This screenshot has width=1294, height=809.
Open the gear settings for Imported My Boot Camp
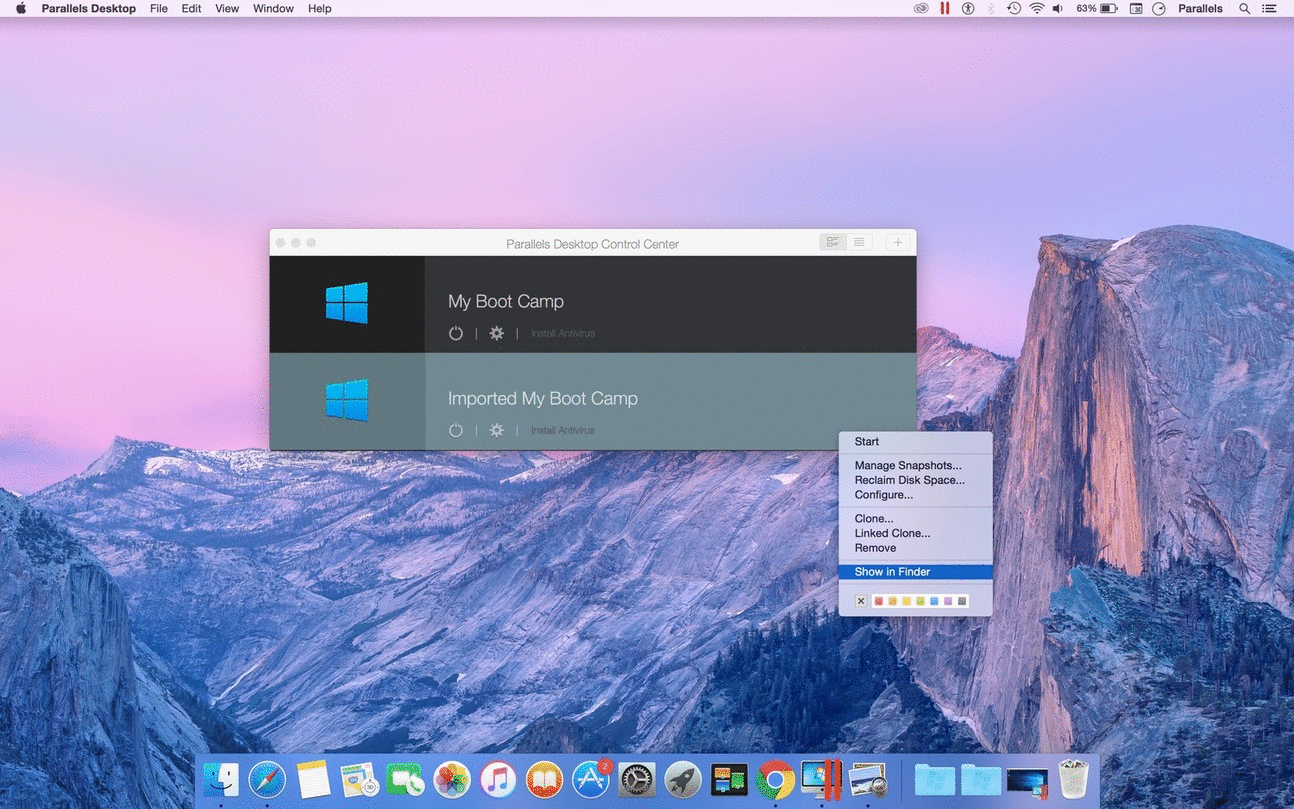[x=496, y=430]
